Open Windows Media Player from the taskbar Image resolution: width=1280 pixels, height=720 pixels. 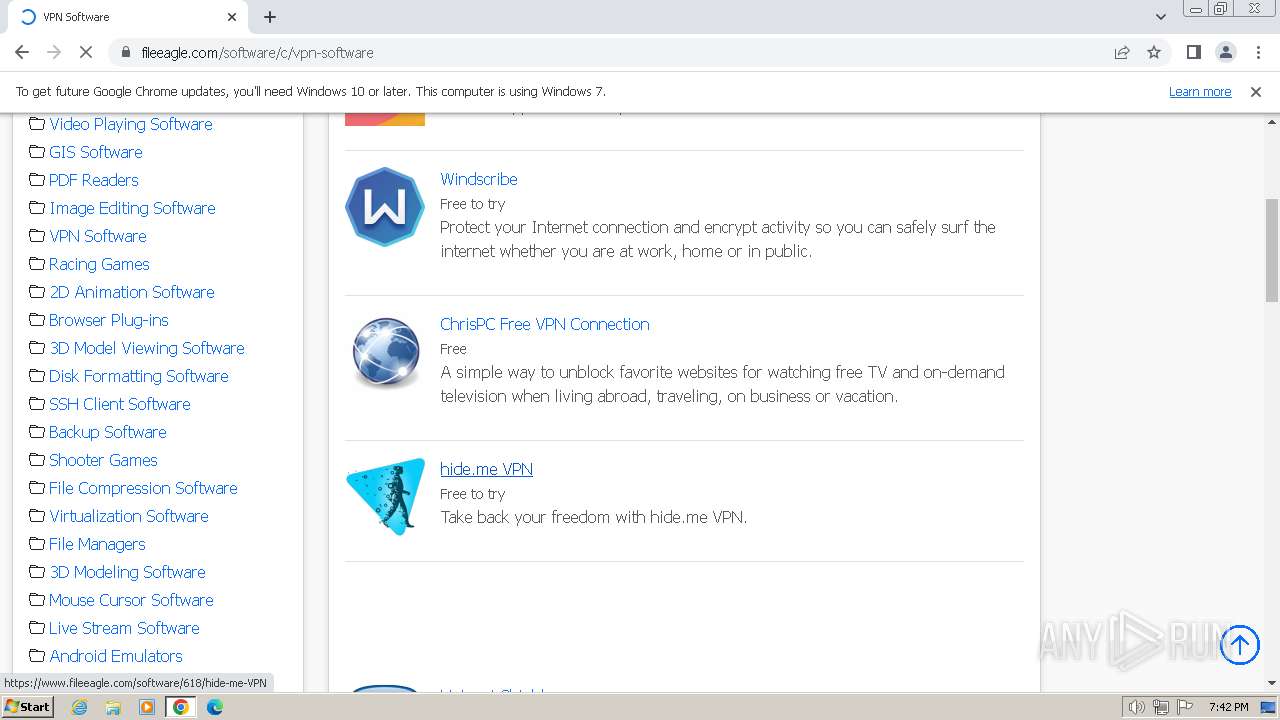click(x=147, y=707)
